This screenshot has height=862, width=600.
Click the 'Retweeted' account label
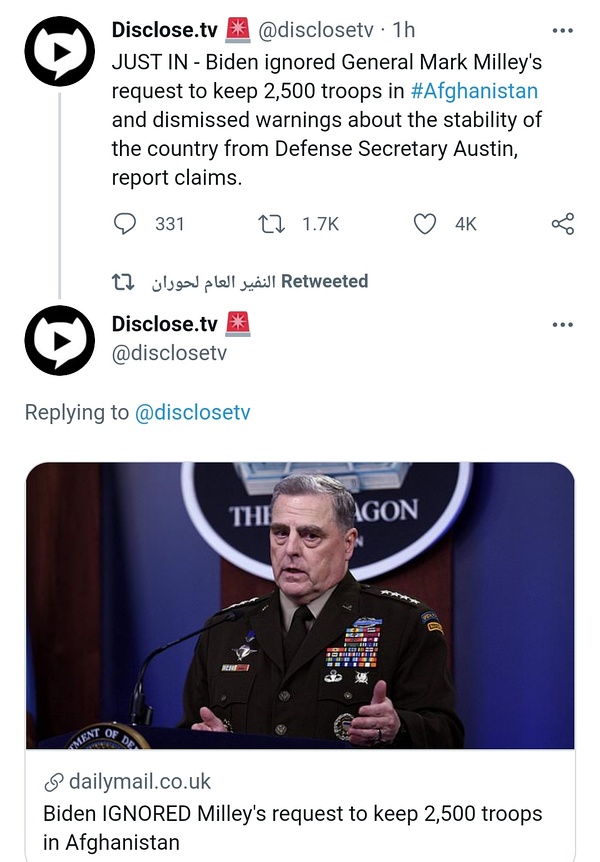260,282
